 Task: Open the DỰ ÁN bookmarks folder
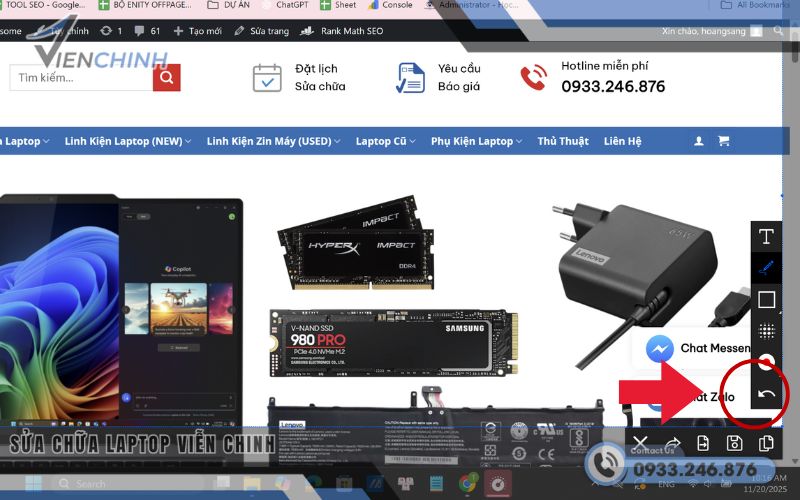click(229, 5)
